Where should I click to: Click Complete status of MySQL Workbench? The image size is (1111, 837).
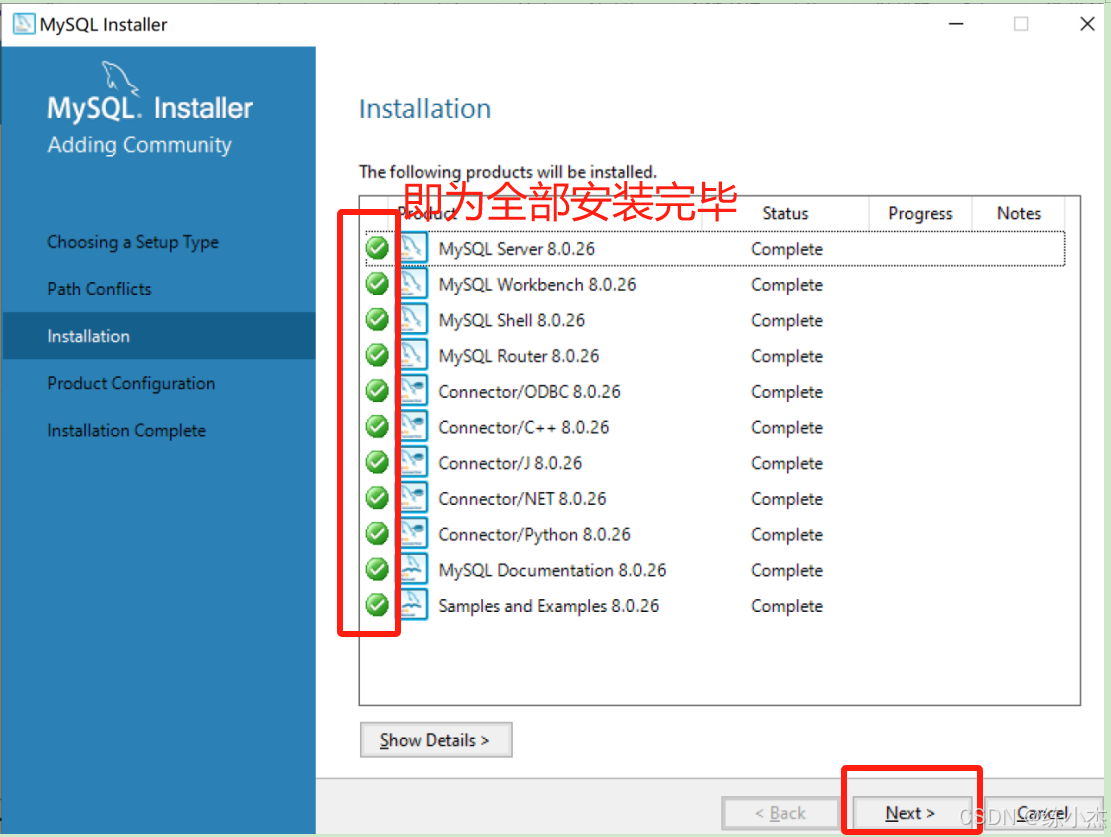tap(786, 284)
